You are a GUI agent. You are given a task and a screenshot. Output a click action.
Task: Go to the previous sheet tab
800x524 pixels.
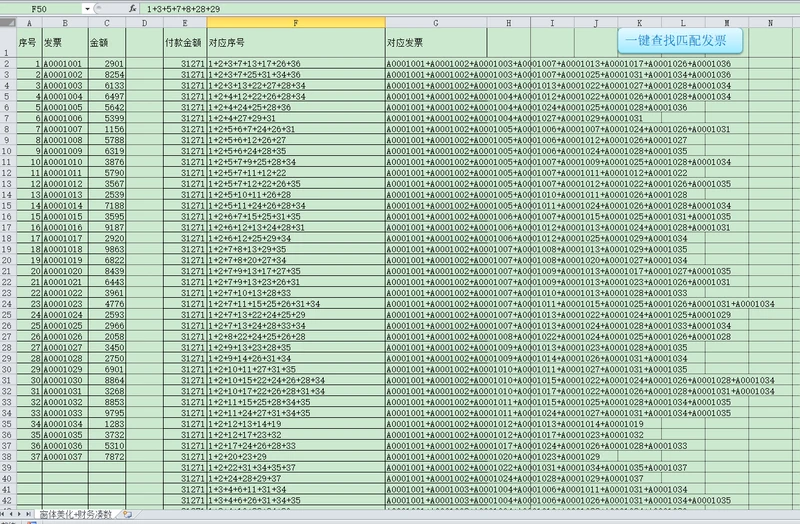(11, 514)
